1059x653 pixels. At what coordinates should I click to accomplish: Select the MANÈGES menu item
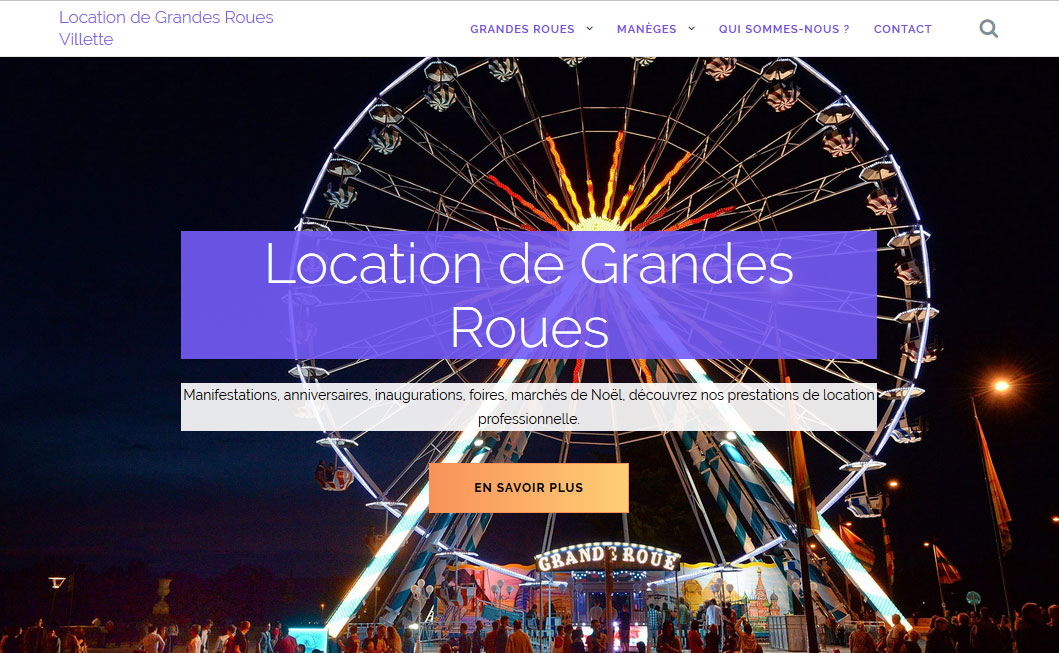click(x=646, y=29)
